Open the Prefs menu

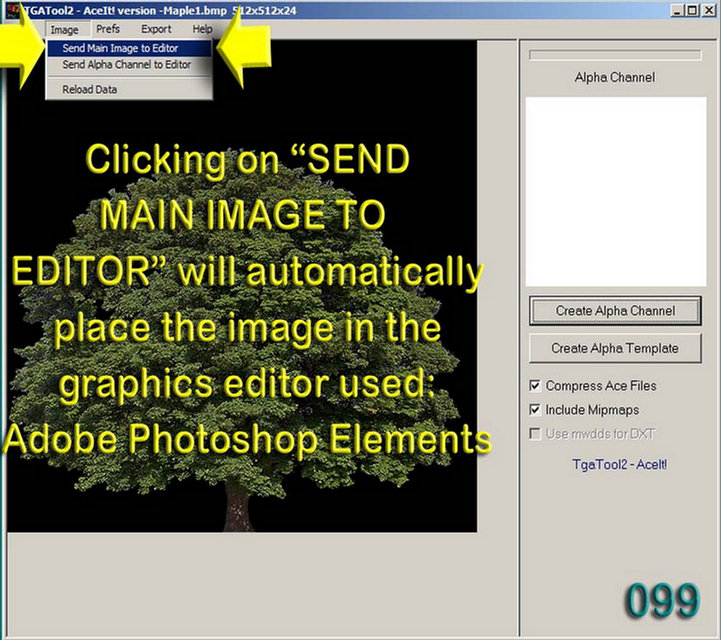[108, 29]
